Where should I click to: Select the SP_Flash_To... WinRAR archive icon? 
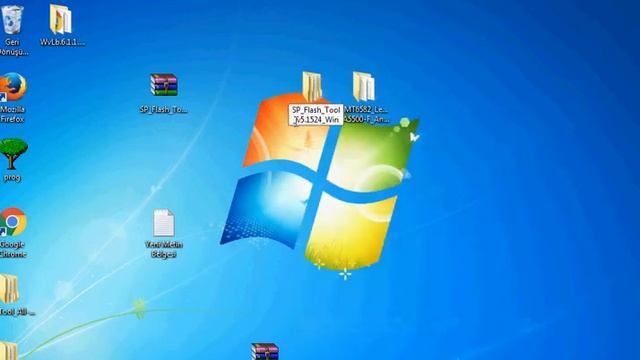[164, 85]
